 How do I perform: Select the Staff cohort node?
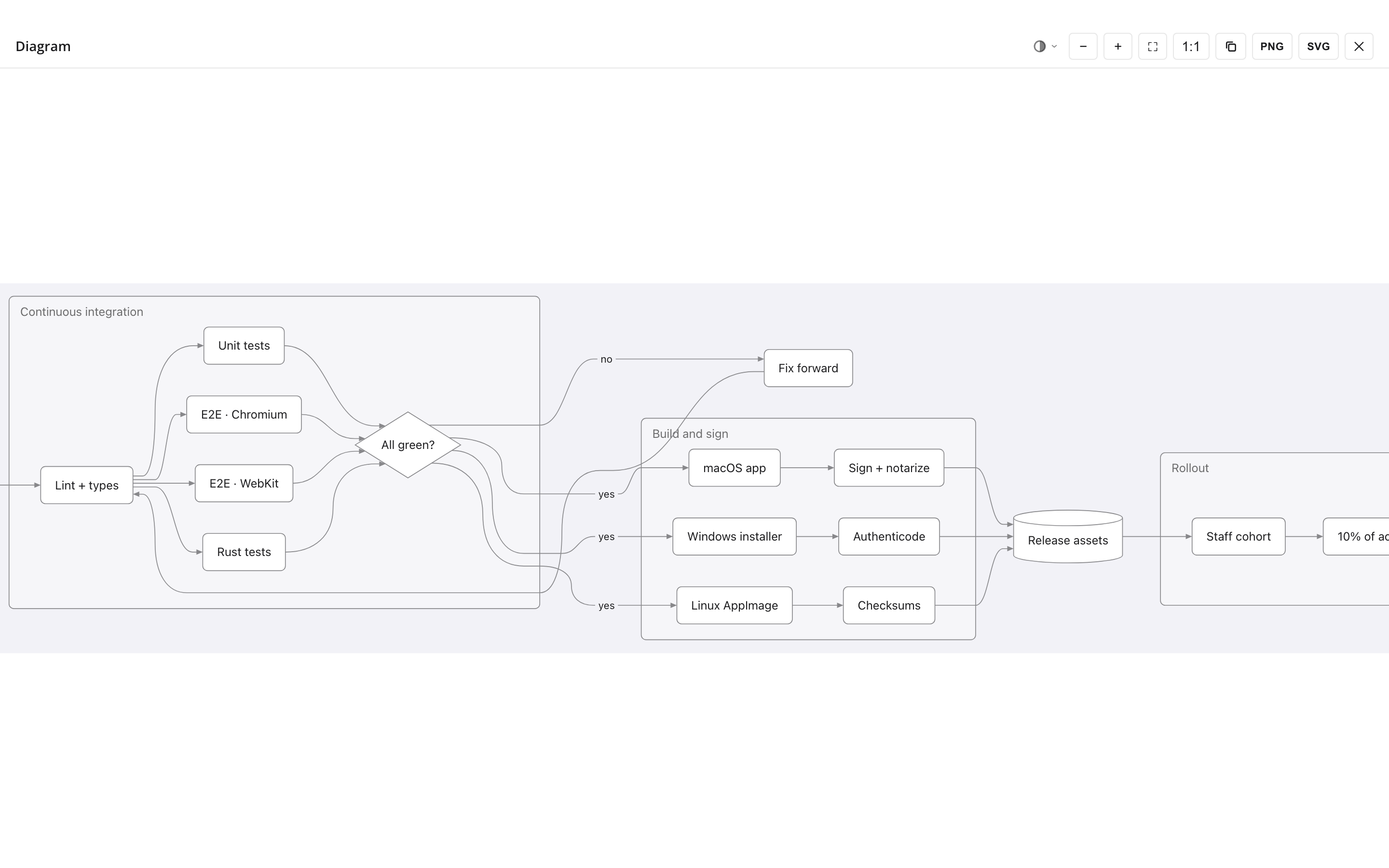tap(1239, 537)
